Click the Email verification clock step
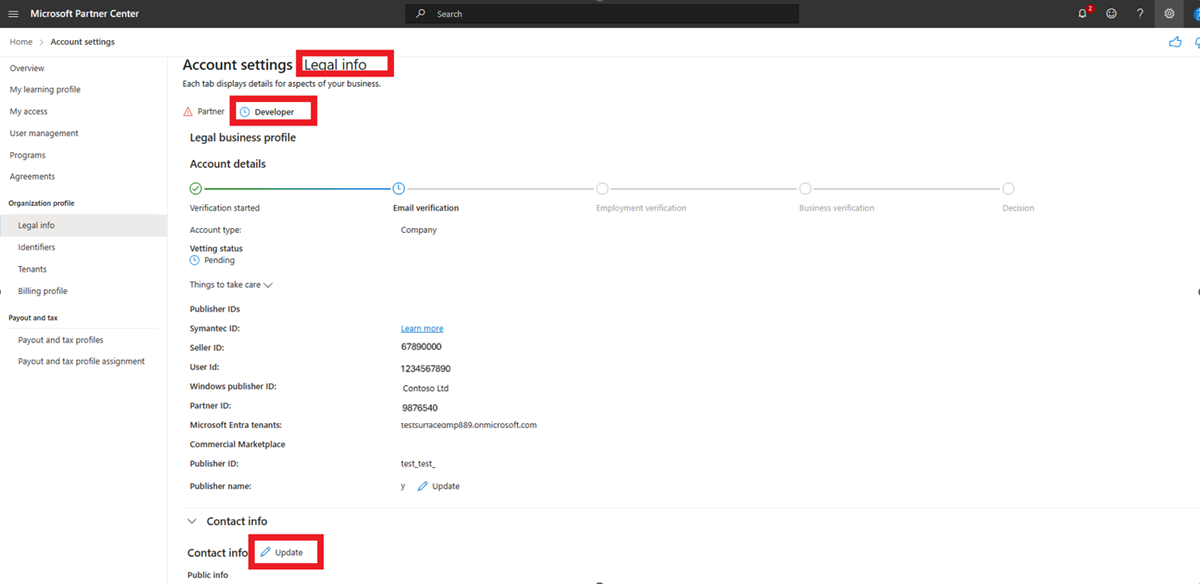Screen dimensions: 1200x584 (x=399, y=188)
